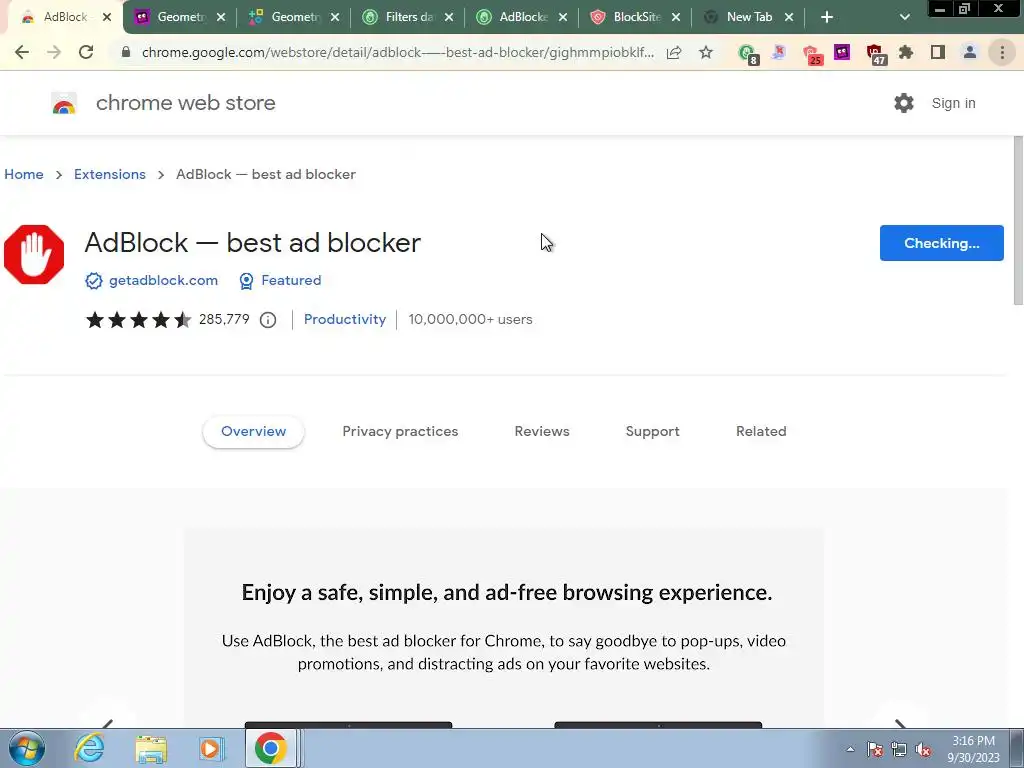
Task: Open the Productivity category link
Action: pyautogui.click(x=345, y=320)
